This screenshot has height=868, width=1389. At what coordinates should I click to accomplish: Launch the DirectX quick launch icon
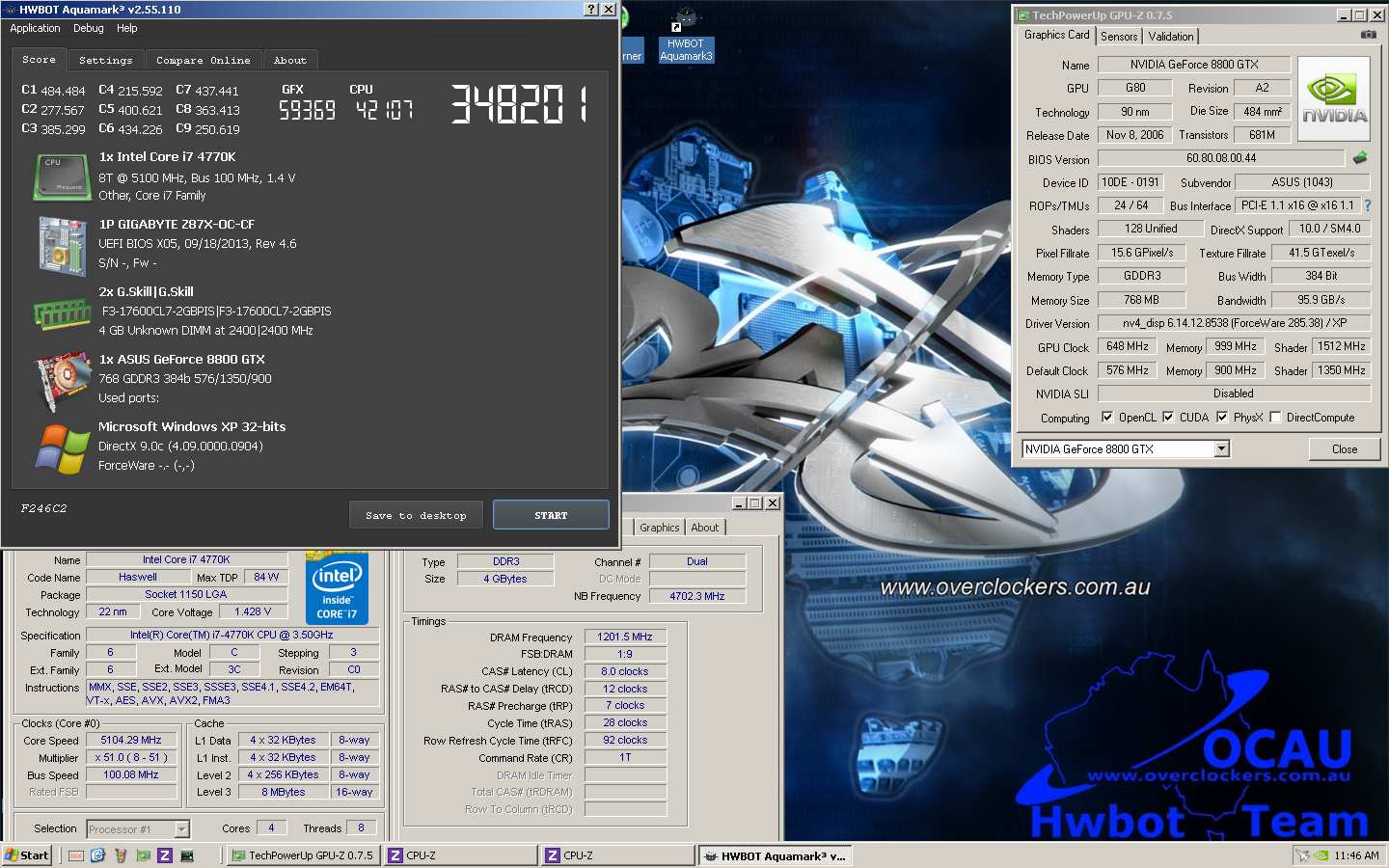(x=75, y=855)
